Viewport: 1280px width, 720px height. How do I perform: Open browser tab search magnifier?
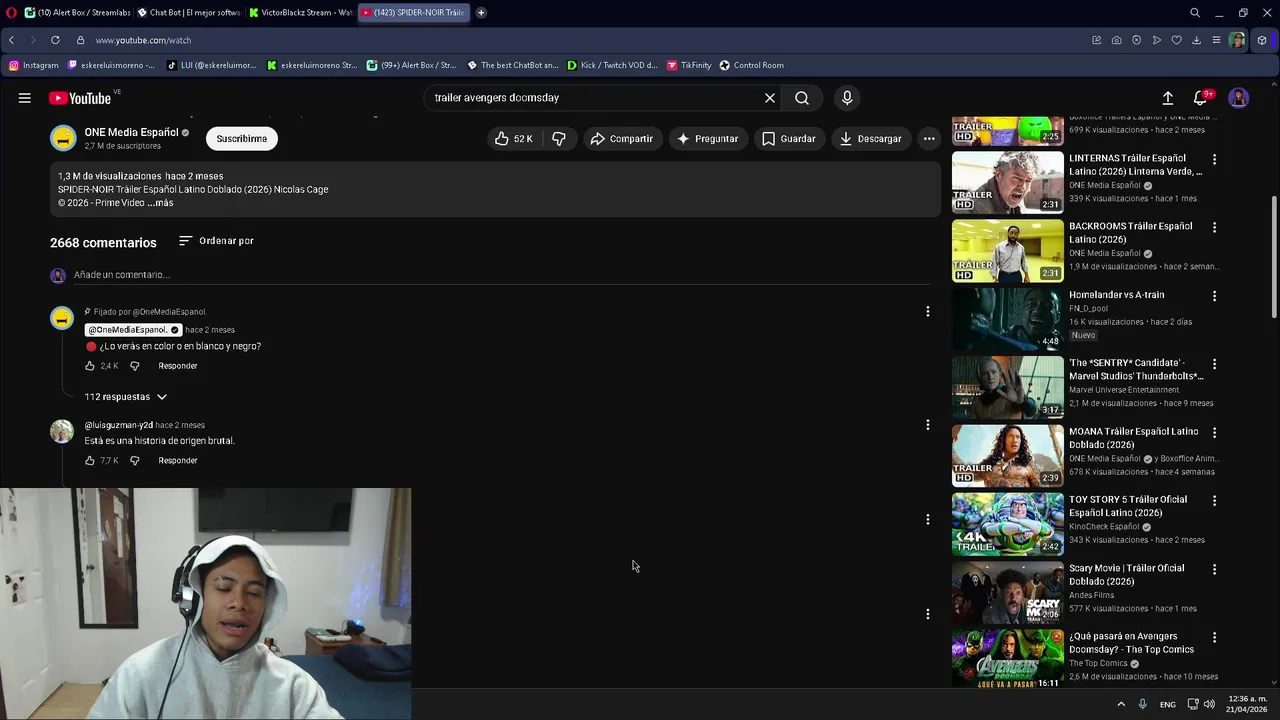pyautogui.click(x=1195, y=13)
